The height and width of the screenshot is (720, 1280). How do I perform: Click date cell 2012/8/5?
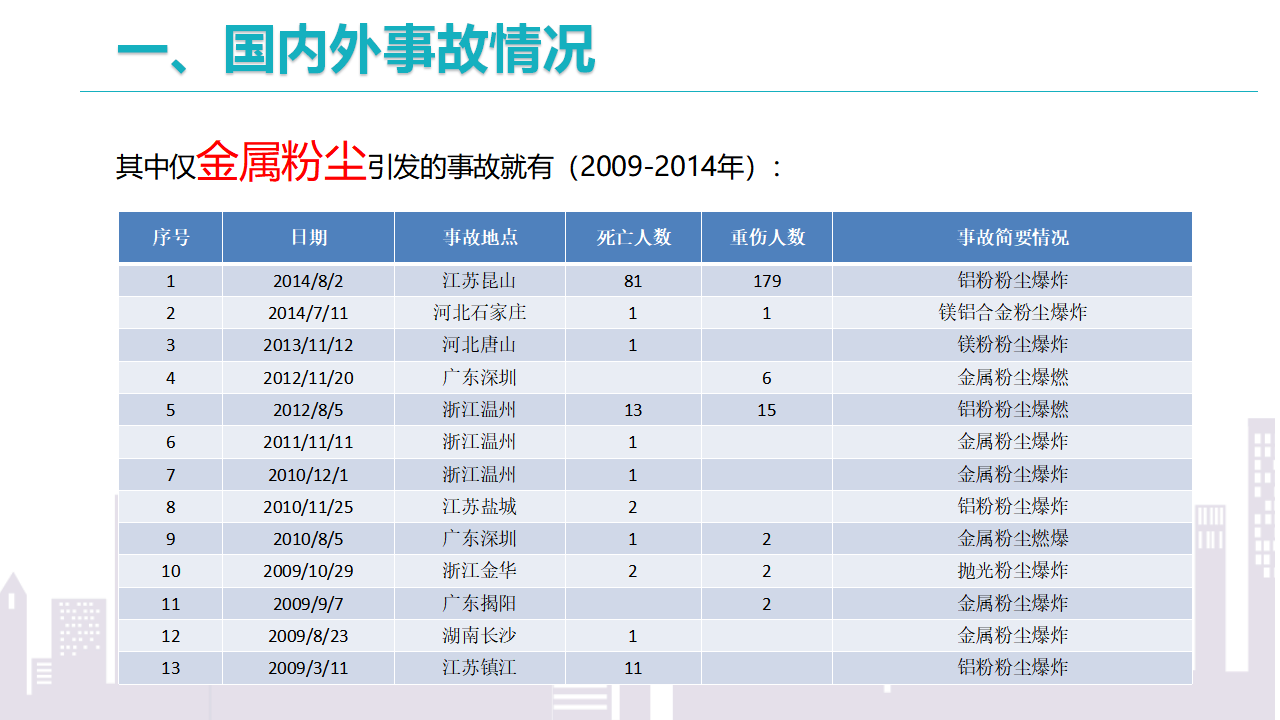[x=309, y=410]
